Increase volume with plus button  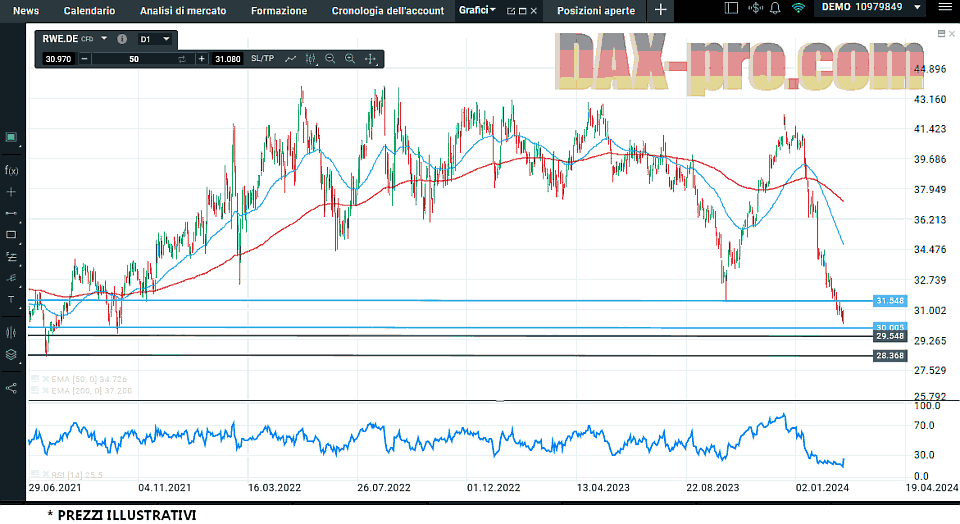pos(201,59)
